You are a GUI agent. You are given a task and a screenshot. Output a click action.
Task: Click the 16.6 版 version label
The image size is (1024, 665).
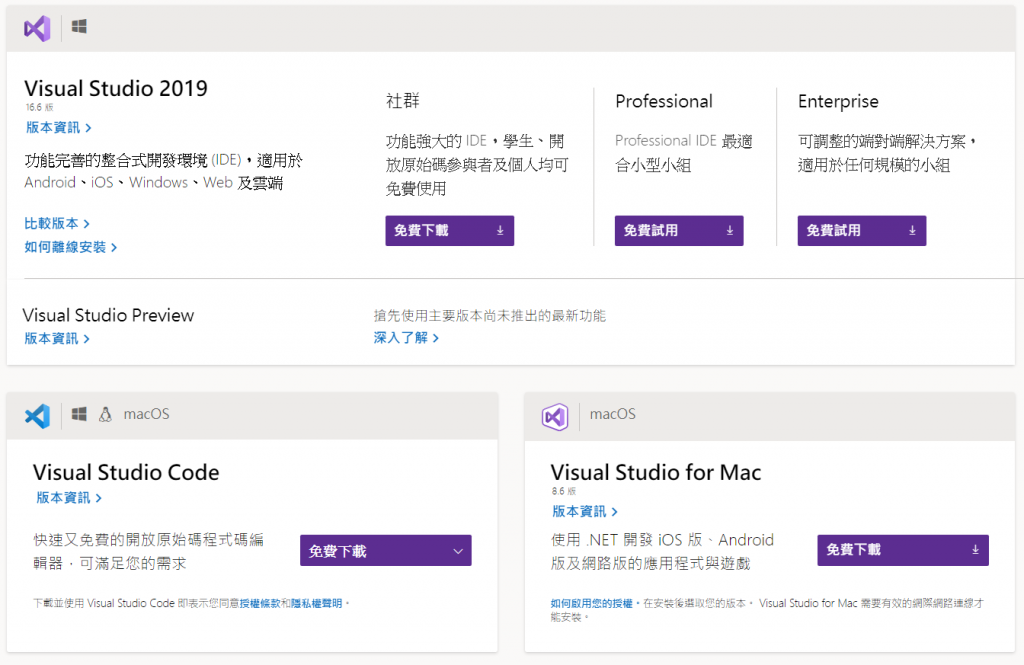pos(40,107)
